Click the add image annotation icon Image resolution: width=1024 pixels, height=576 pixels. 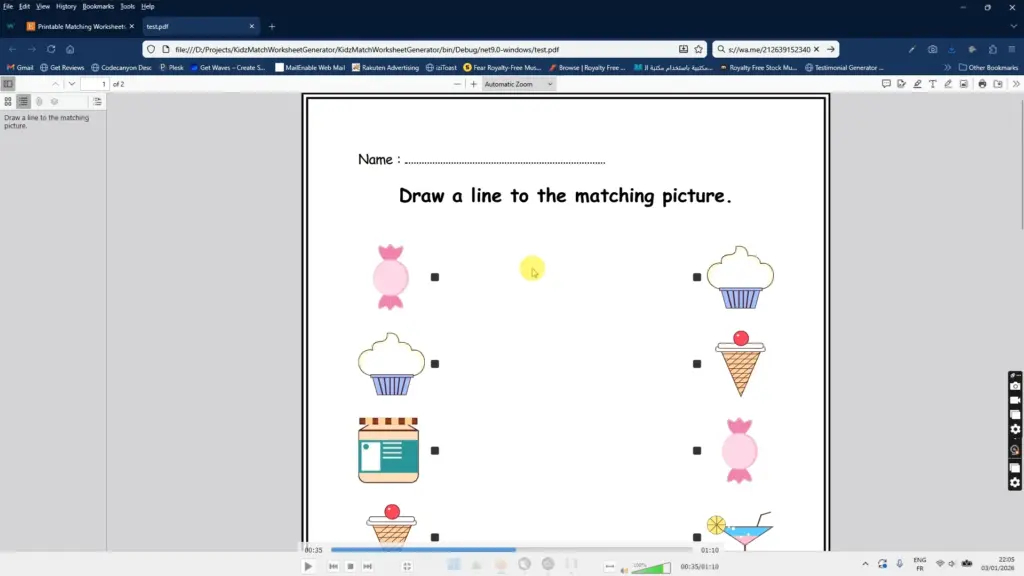point(963,84)
